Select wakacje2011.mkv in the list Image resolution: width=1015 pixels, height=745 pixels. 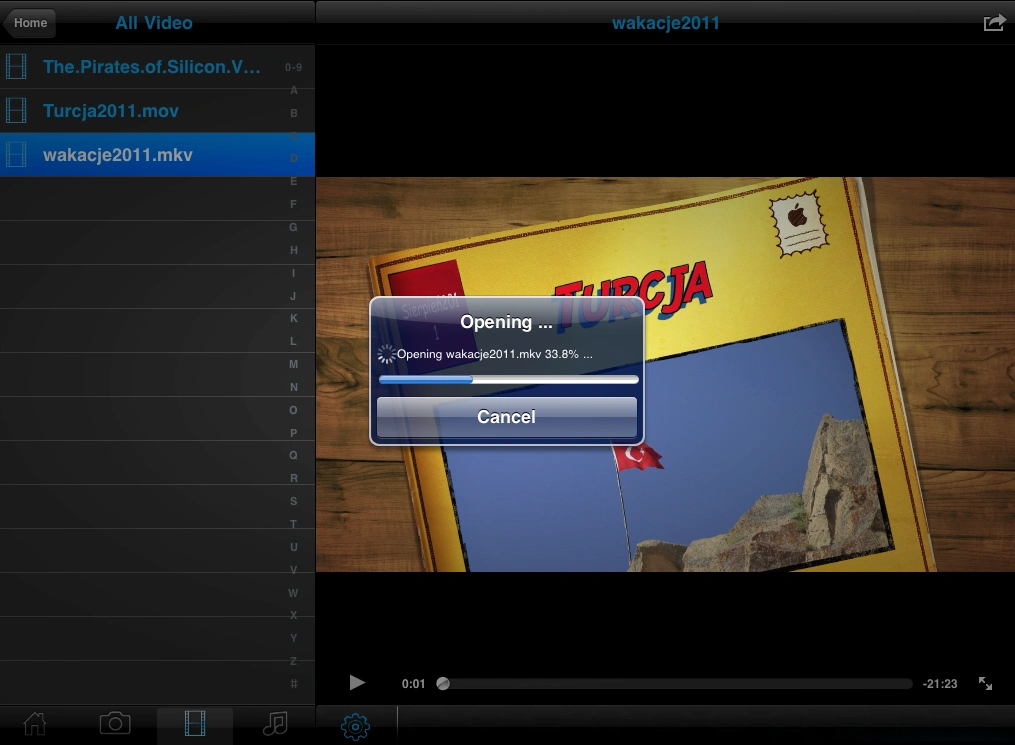(x=117, y=155)
